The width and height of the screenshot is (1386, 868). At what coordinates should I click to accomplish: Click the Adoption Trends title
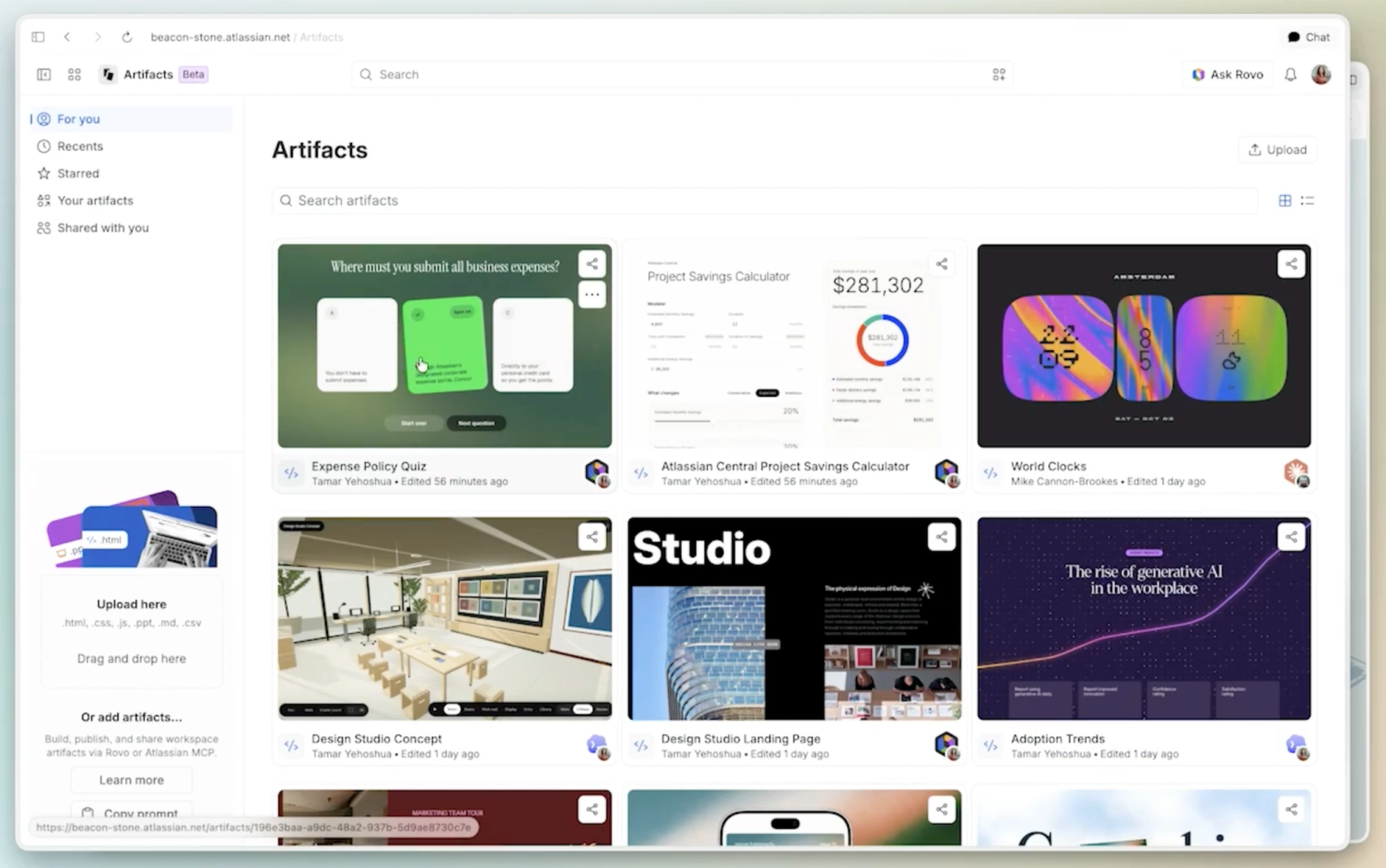point(1058,739)
